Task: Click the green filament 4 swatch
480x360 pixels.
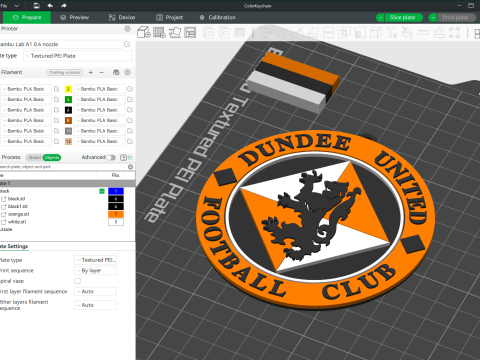Action: point(68,99)
